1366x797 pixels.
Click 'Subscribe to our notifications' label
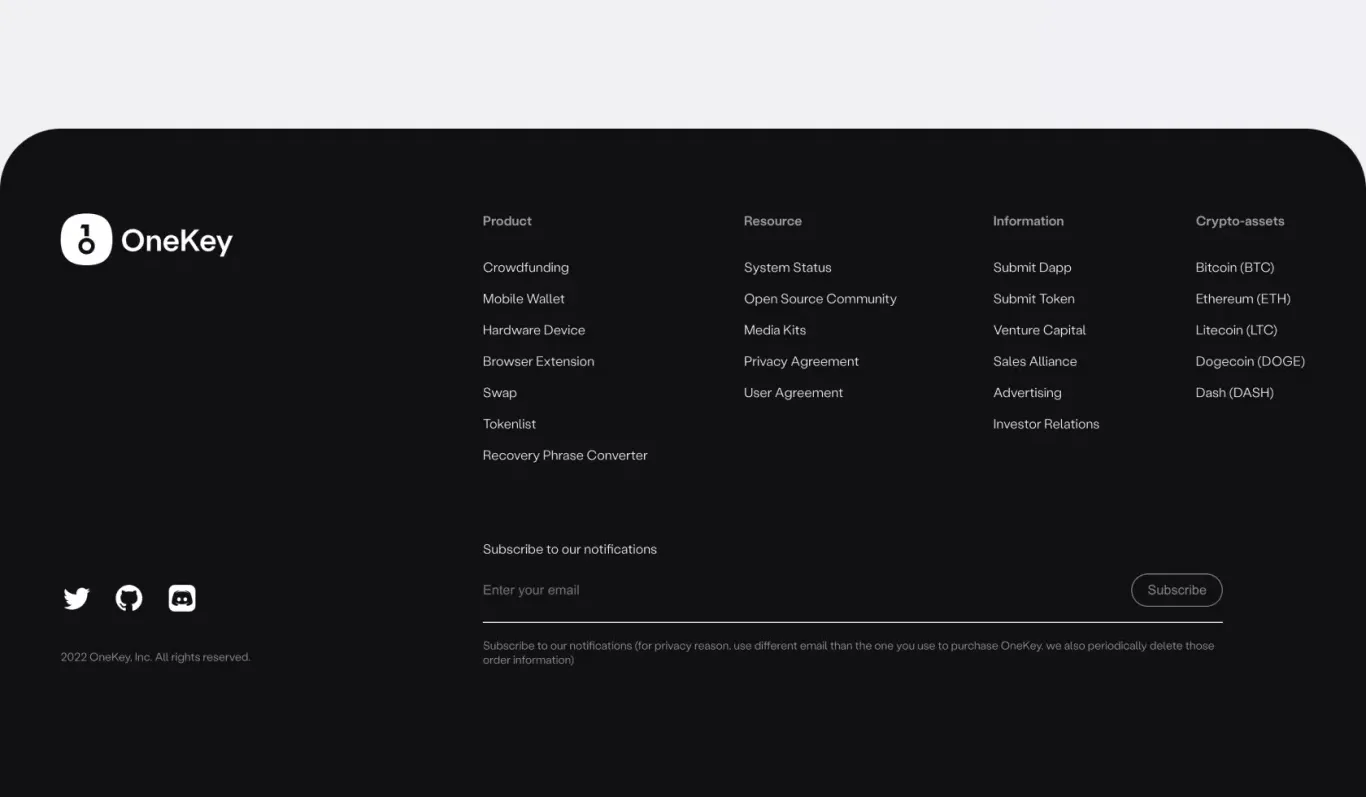click(x=570, y=549)
